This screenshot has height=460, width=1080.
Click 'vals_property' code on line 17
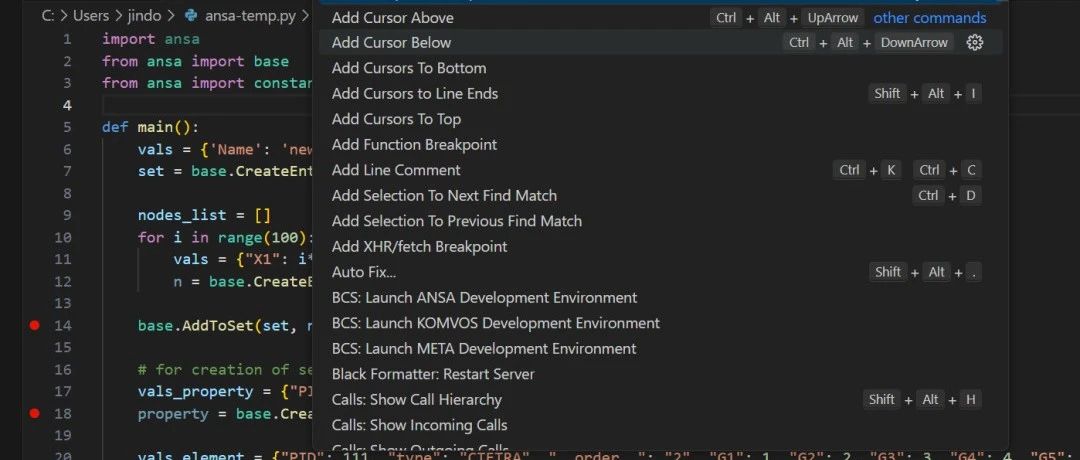coord(196,392)
